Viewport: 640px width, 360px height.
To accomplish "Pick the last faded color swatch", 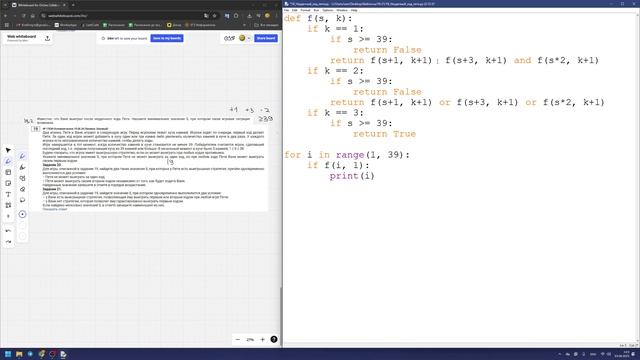I will 22,236.
